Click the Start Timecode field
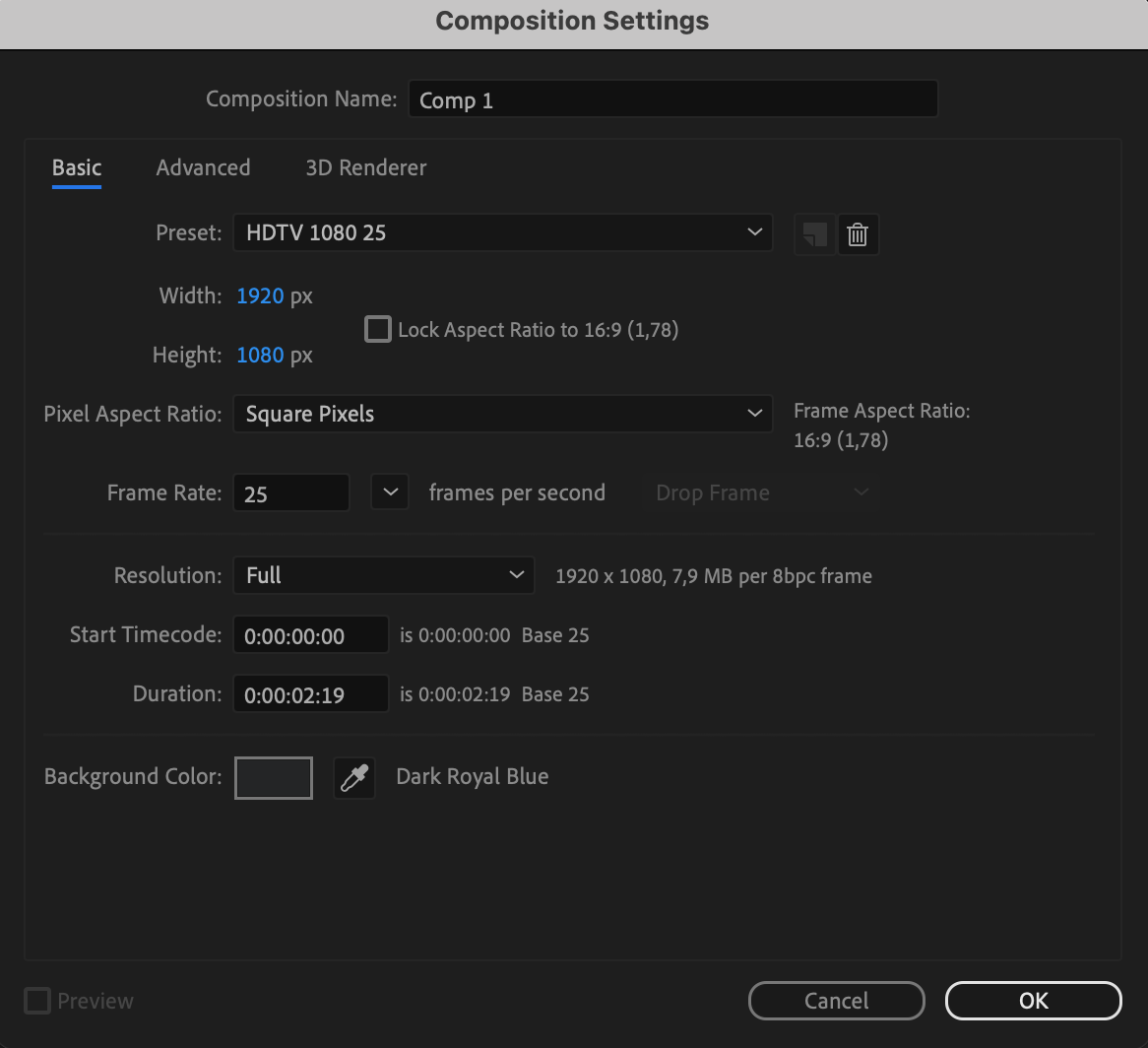Image resolution: width=1148 pixels, height=1048 pixels. [311, 635]
